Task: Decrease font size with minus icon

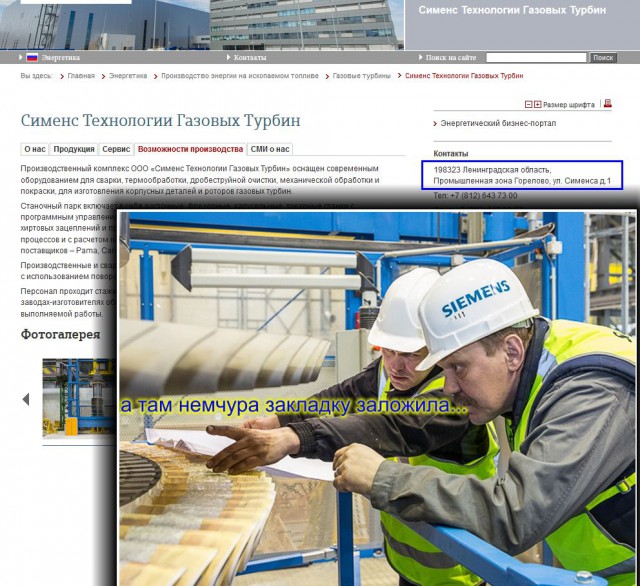Action: (528, 104)
